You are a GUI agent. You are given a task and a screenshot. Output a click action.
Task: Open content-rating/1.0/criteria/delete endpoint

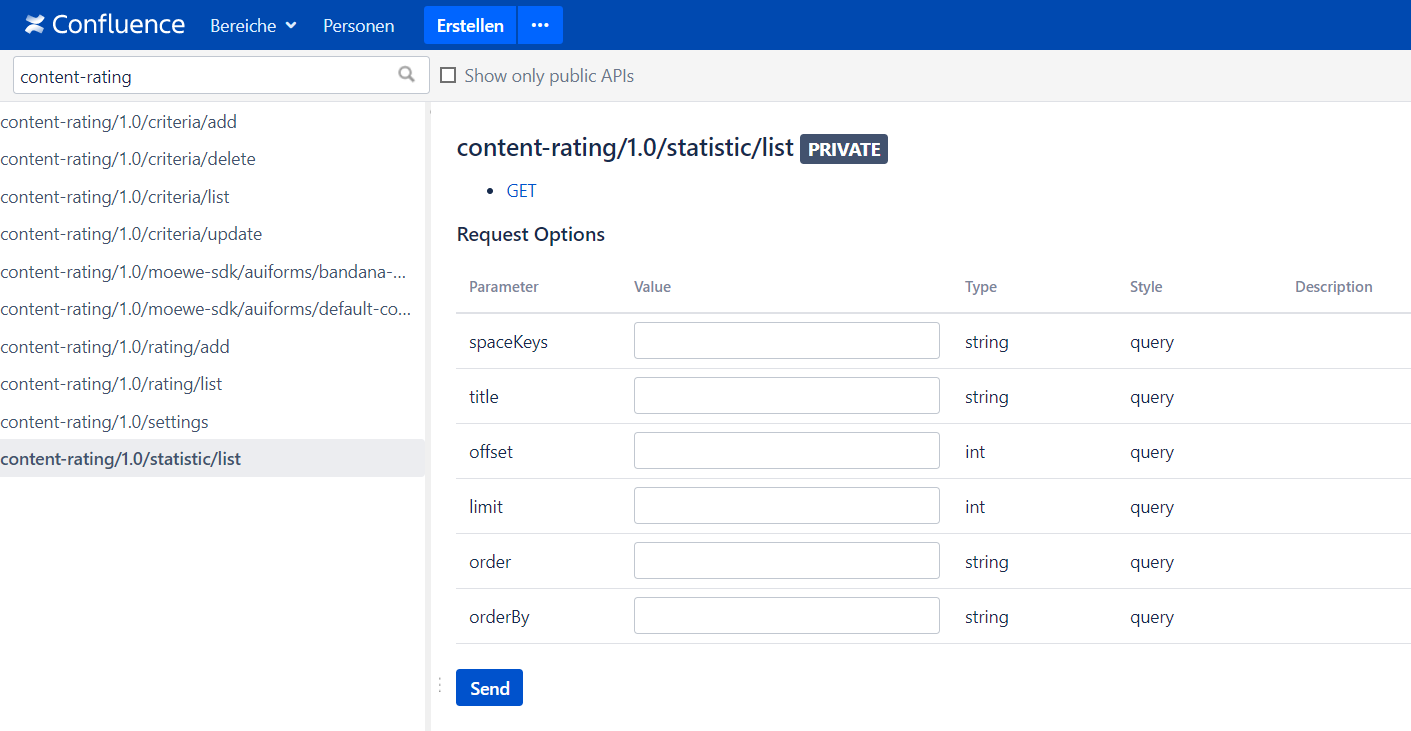pos(128,159)
